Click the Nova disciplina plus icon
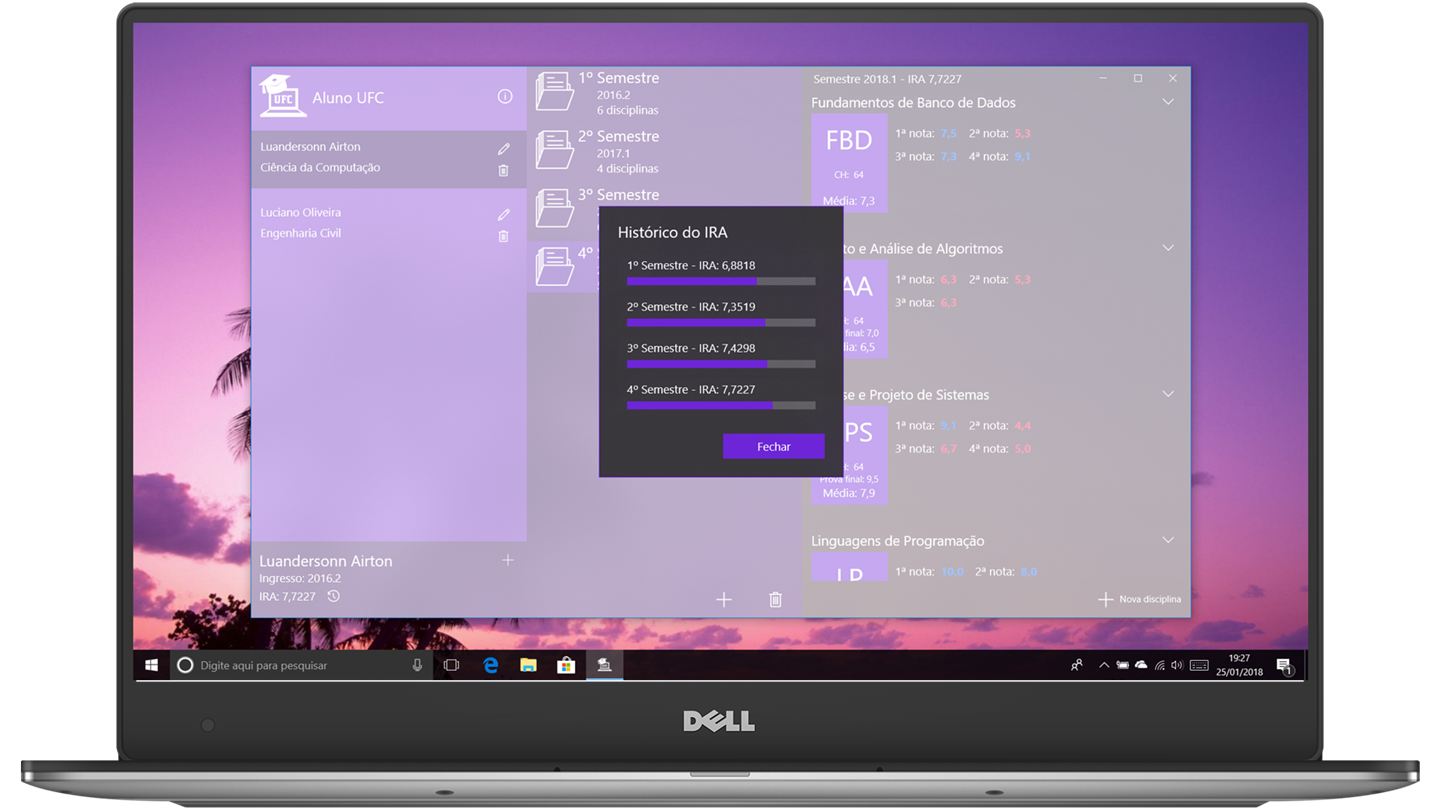Viewport: 1440px width, 810px height. click(1105, 599)
